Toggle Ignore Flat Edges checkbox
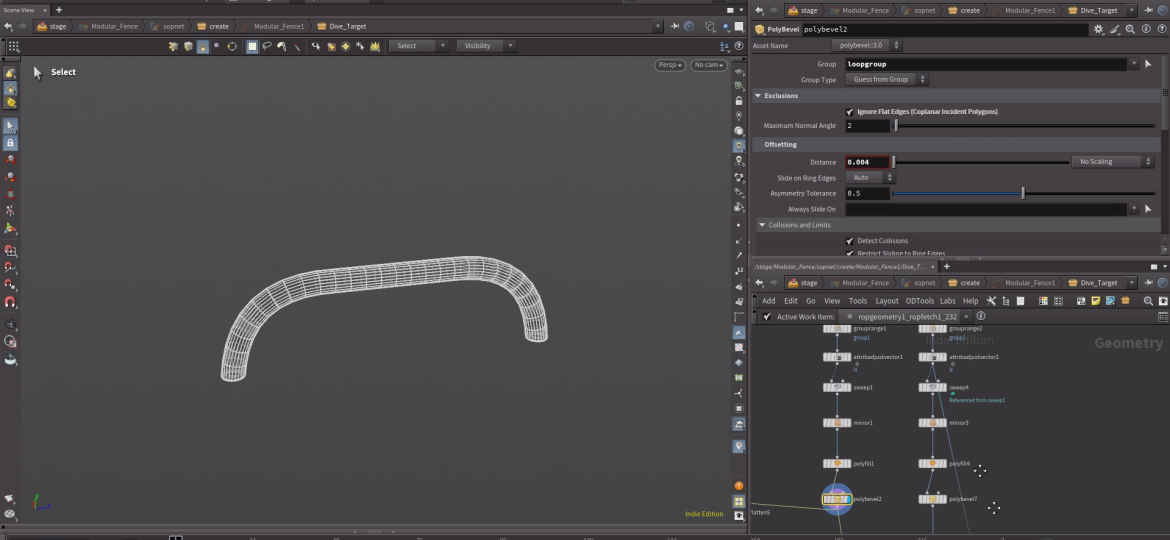1170x540 pixels. 850,112
